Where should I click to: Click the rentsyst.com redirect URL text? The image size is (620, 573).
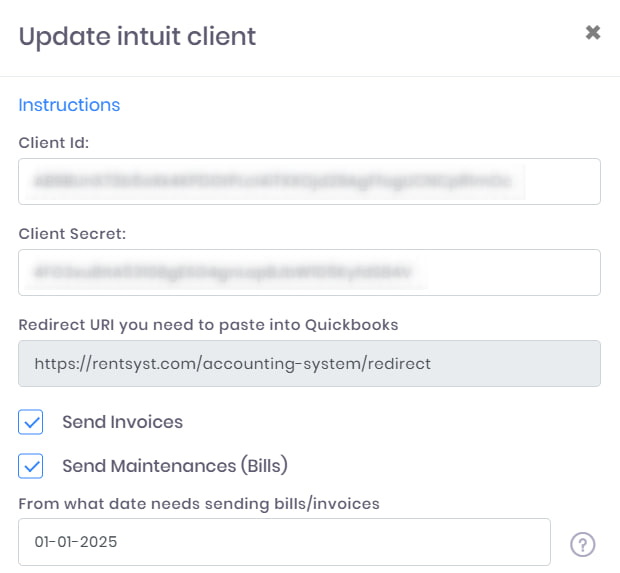232,364
